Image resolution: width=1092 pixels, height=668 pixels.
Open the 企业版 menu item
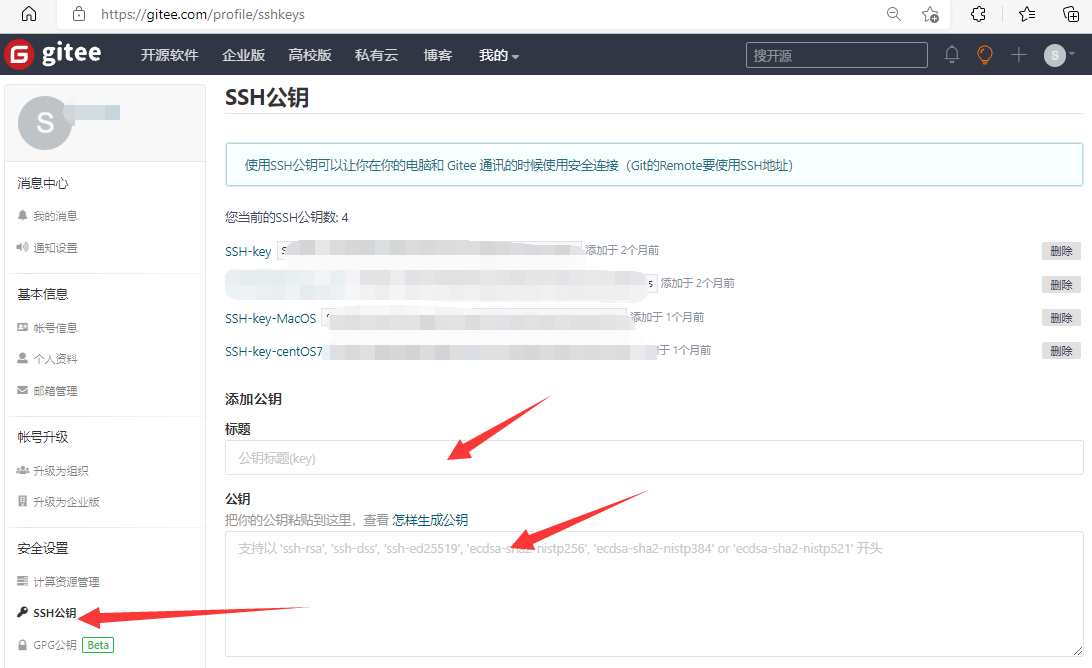(243, 55)
